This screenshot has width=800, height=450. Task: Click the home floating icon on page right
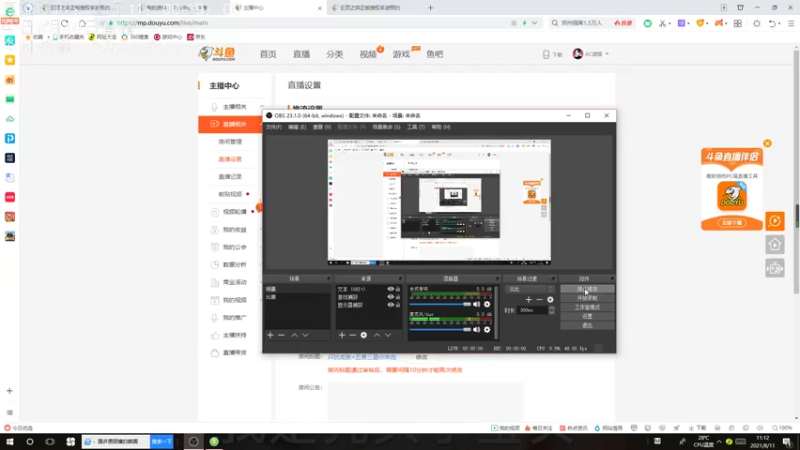click(775, 245)
